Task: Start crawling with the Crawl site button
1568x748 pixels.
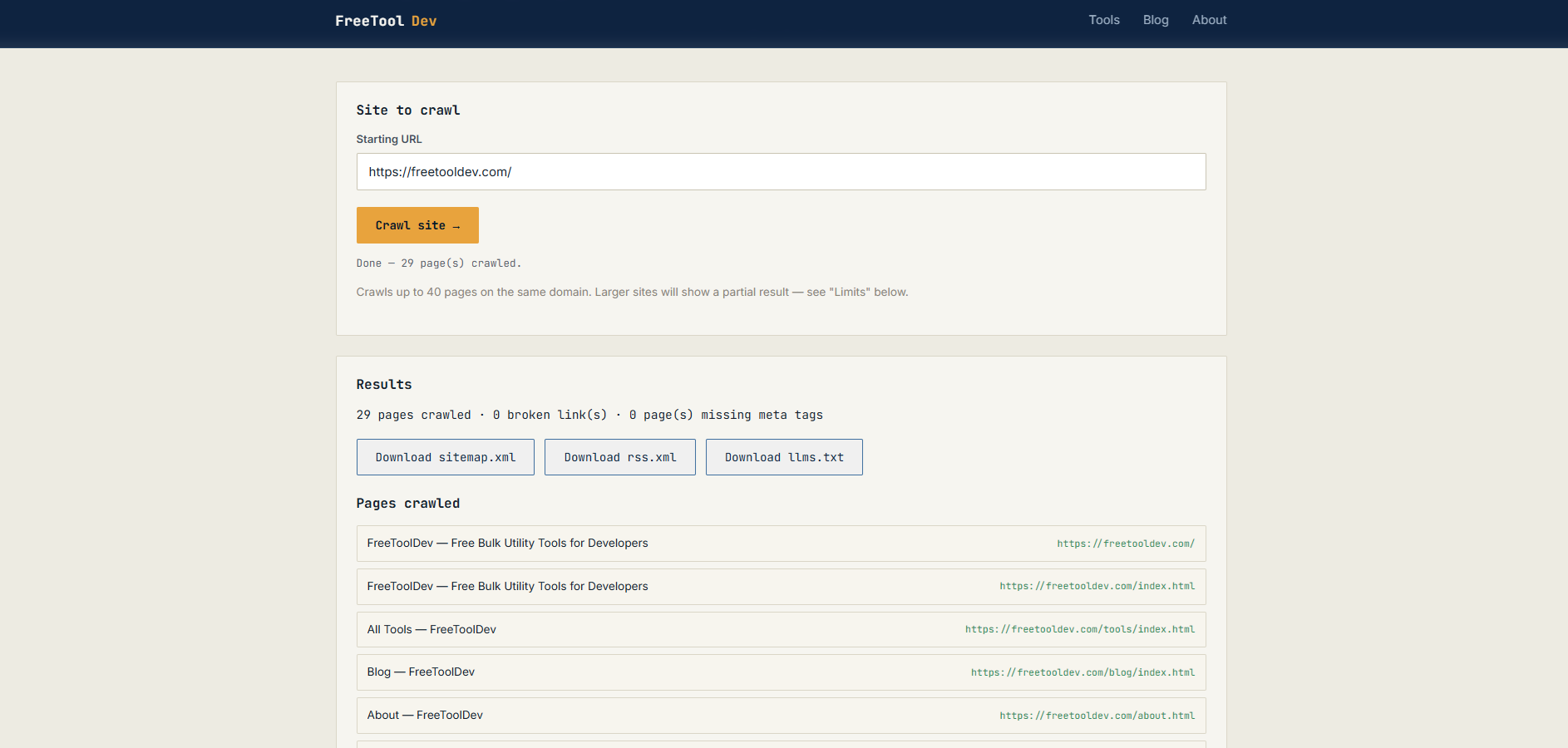Action: (x=417, y=225)
